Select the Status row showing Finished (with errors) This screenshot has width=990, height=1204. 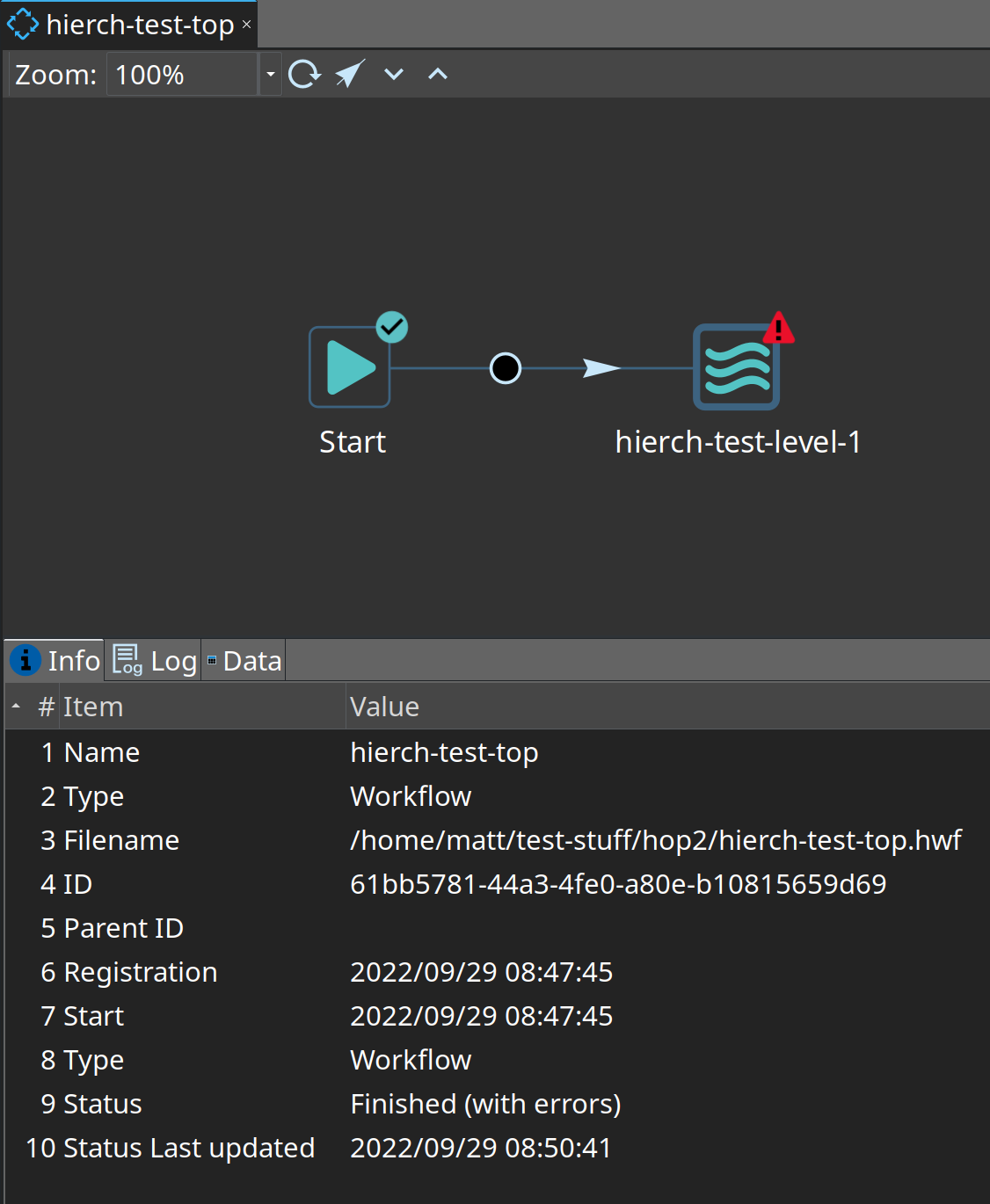pos(485,1104)
